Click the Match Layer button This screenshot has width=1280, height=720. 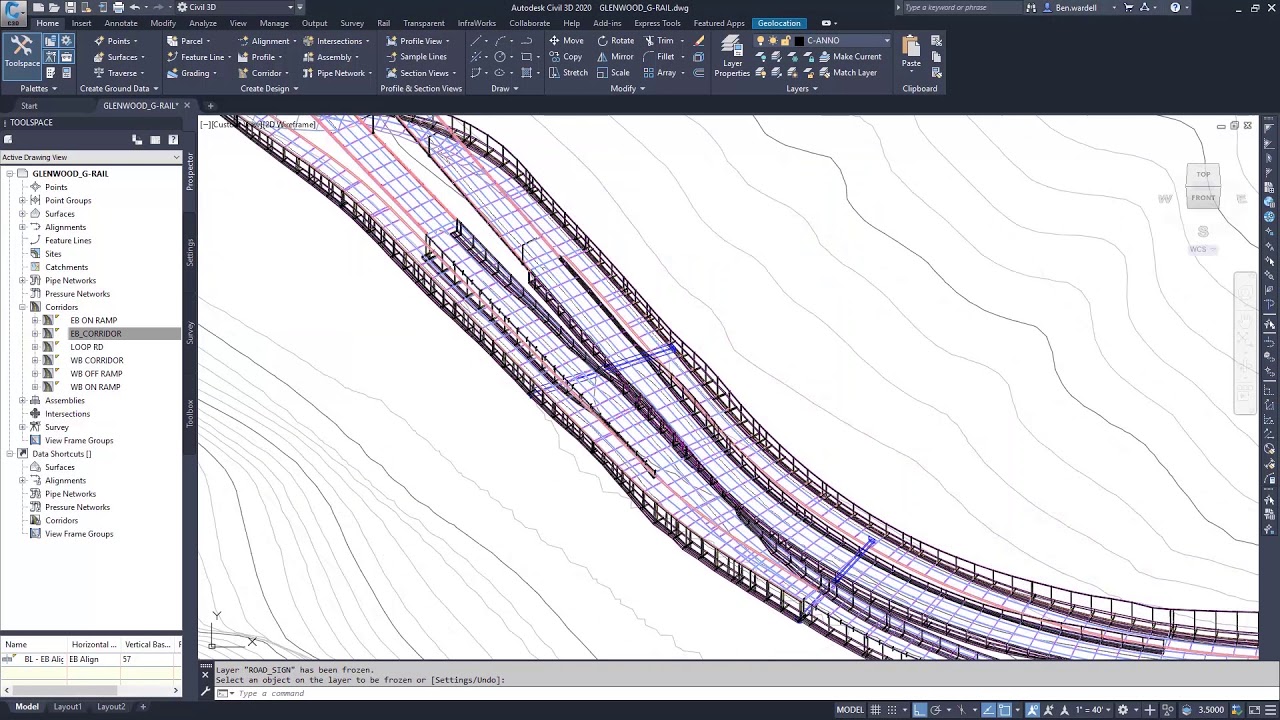tap(848, 73)
